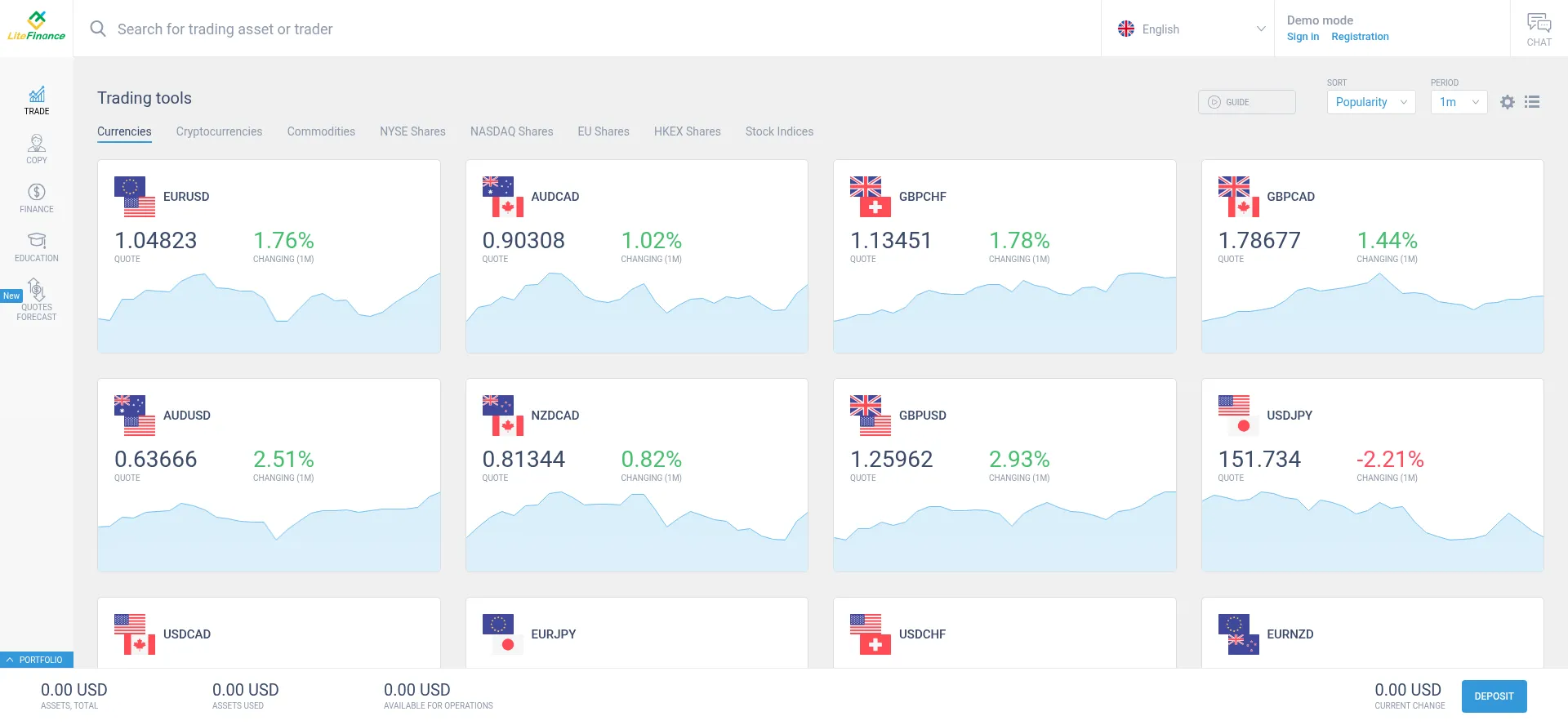Image resolution: width=1568 pixels, height=725 pixels.
Task: Open Quotes Forecast in sidebar
Action: [x=37, y=300]
